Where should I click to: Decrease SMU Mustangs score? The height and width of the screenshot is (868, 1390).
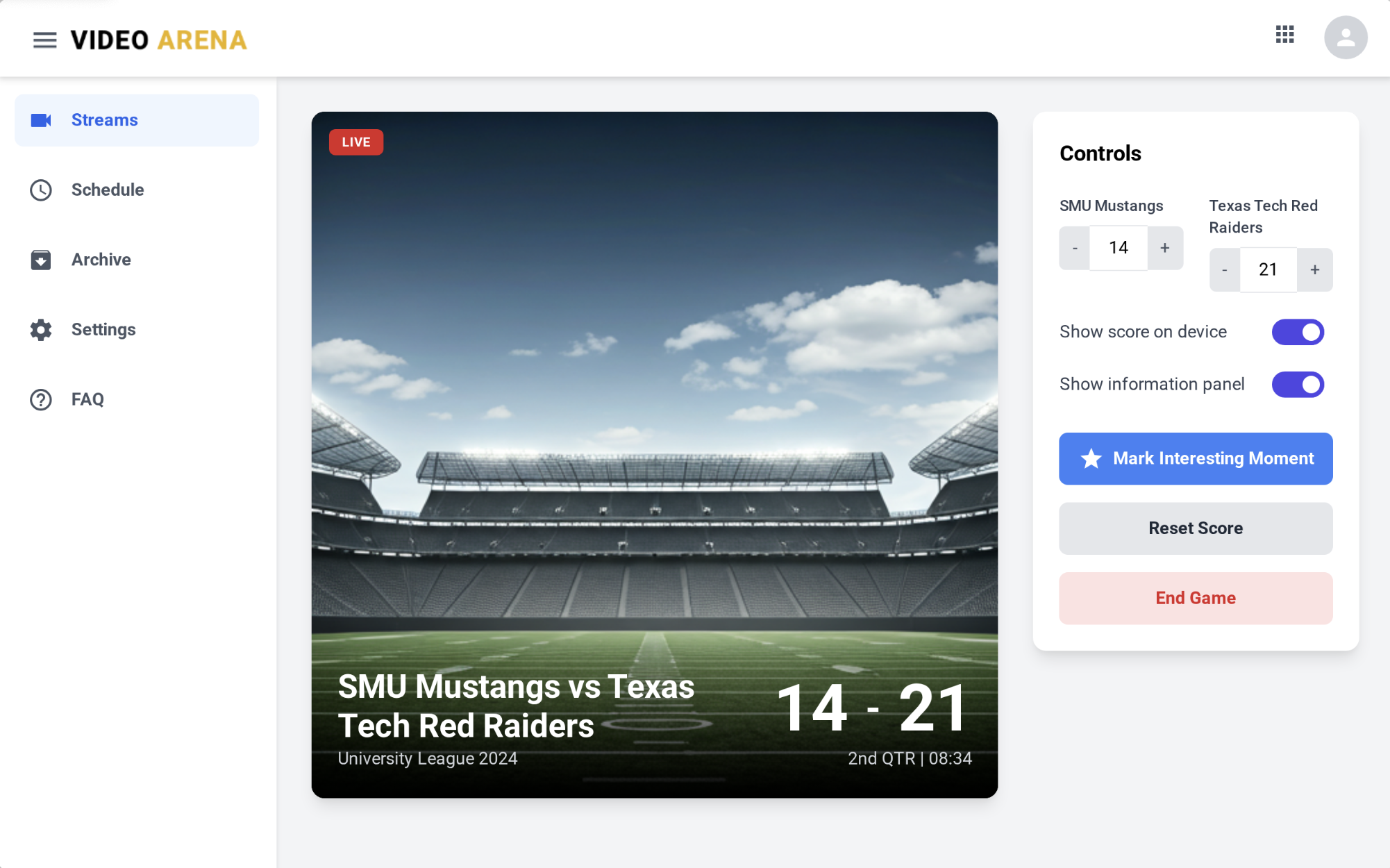click(1075, 248)
